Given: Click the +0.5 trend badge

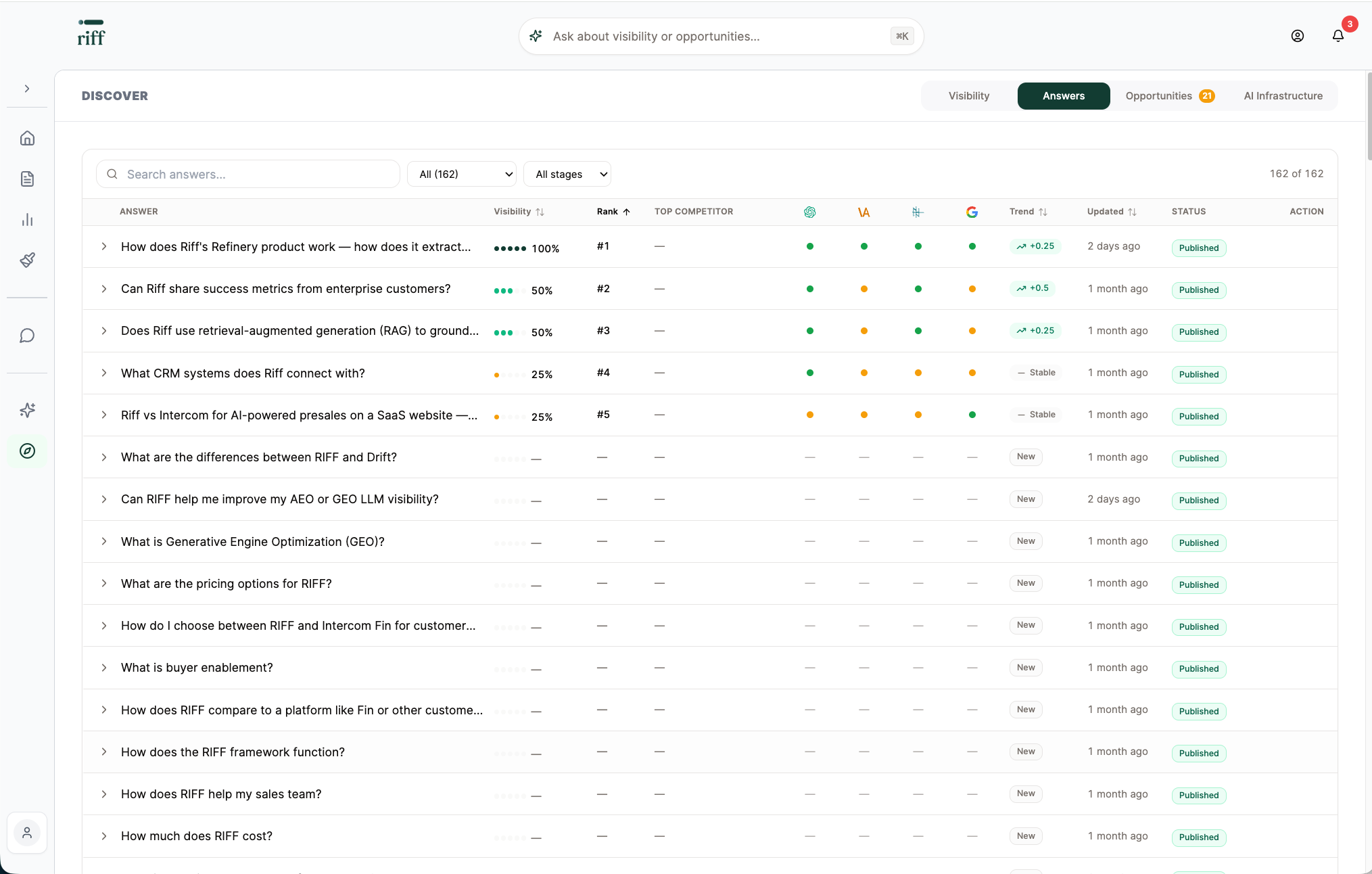Looking at the screenshot, I should pos(1033,288).
